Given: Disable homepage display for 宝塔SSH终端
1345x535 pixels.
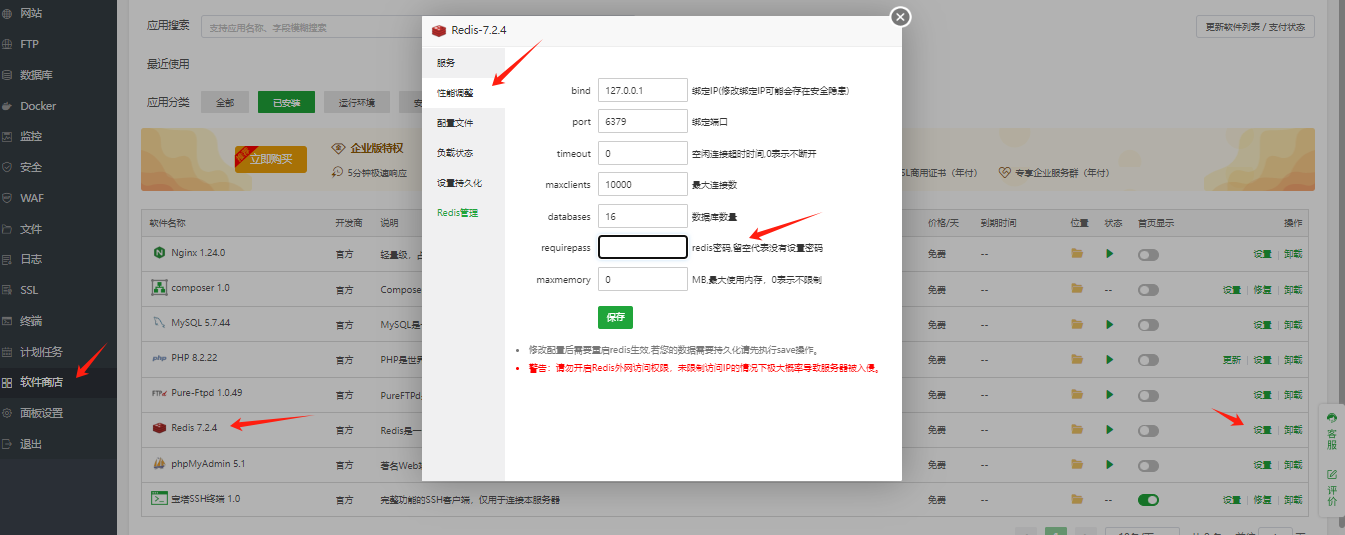Looking at the screenshot, I should coord(1148,499).
